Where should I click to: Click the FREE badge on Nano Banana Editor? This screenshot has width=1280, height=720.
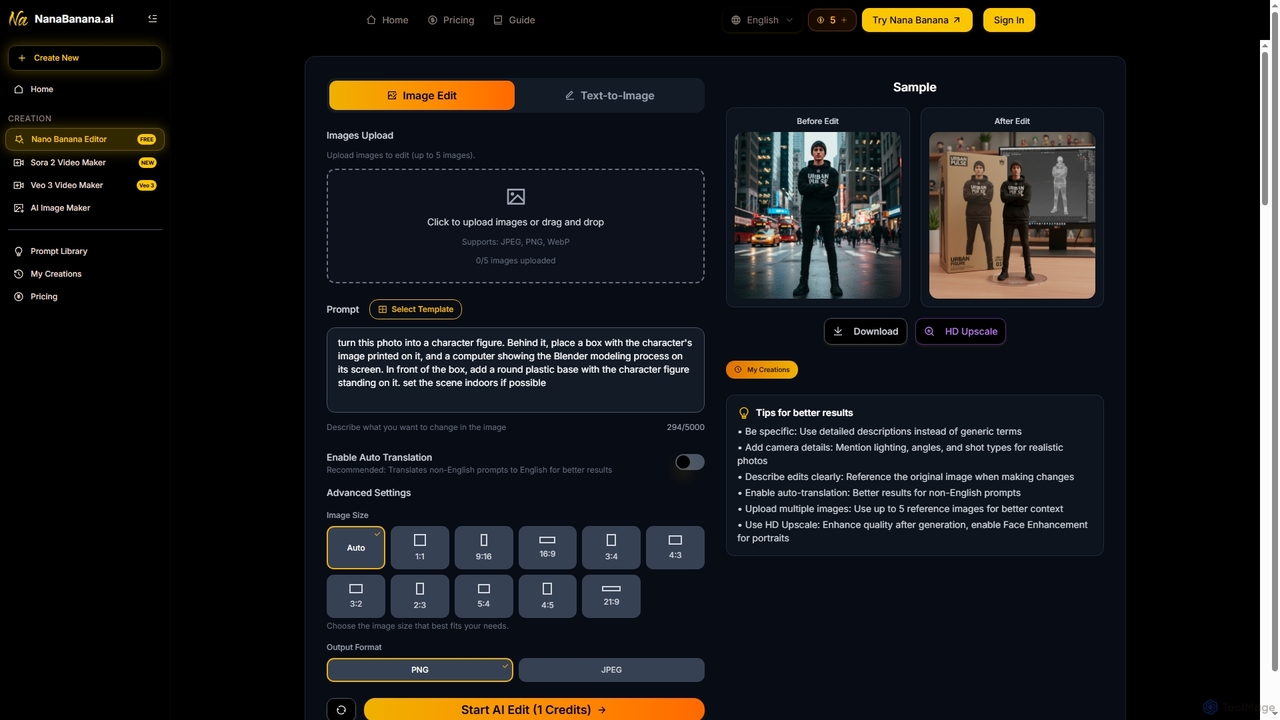click(147, 139)
